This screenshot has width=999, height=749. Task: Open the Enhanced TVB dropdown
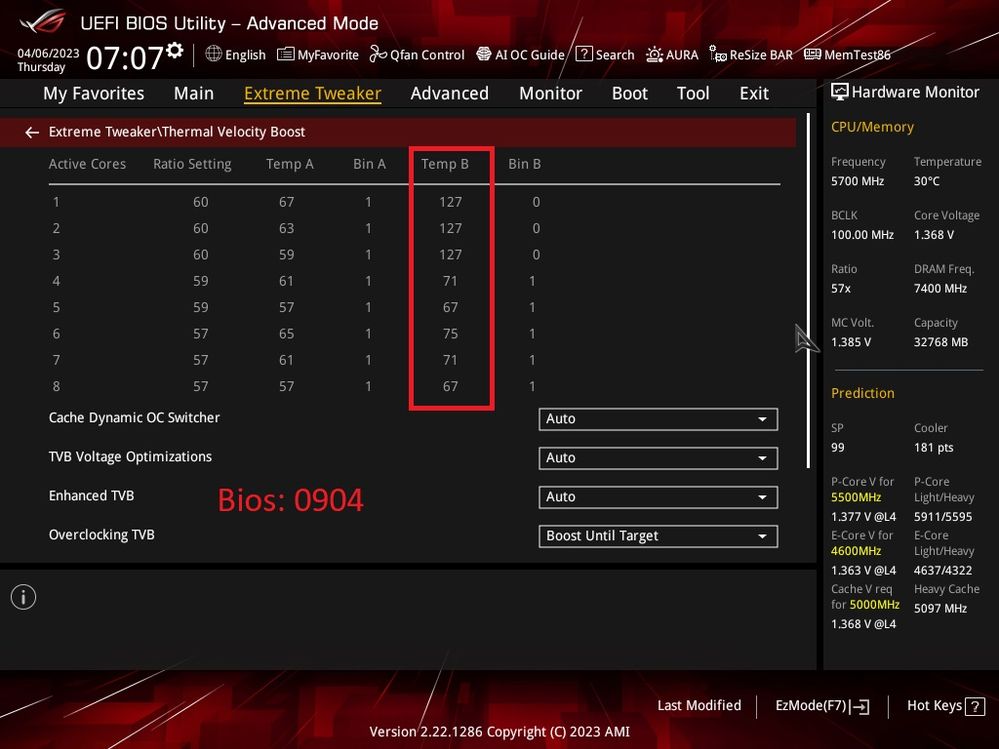coord(657,497)
